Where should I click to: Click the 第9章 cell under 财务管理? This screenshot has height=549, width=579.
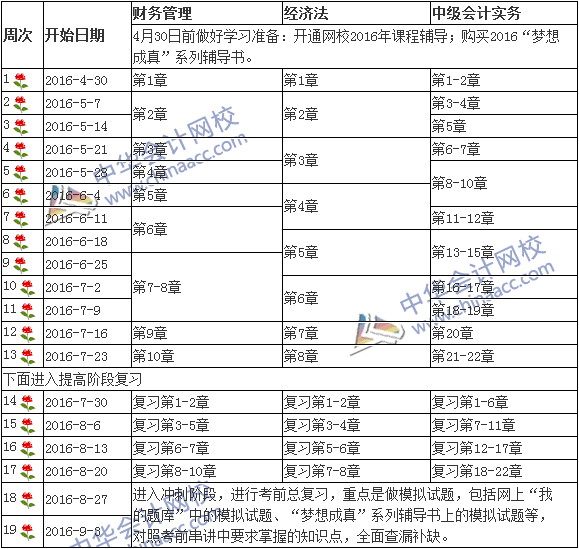click(207, 333)
